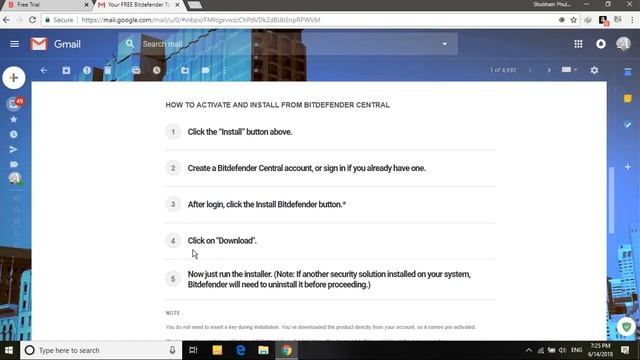The width and height of the screenshot is (640, 360).
Task: Open the Google apps grid
Action: 578,44
